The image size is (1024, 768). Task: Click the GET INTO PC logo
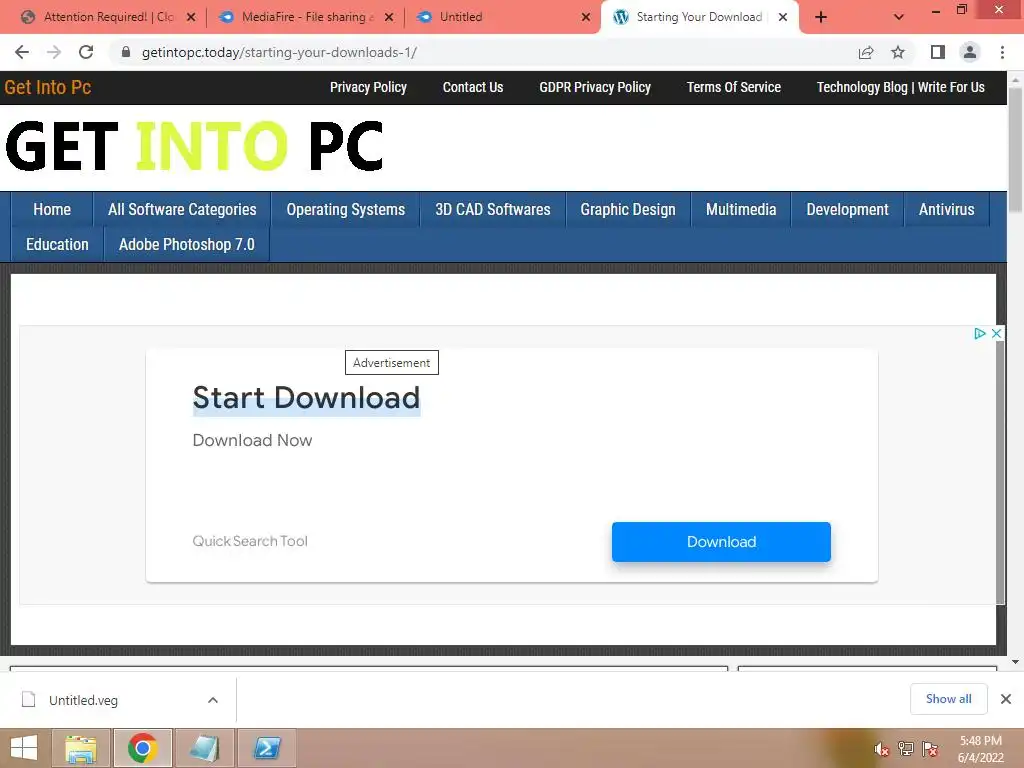[x=194, y=146]
